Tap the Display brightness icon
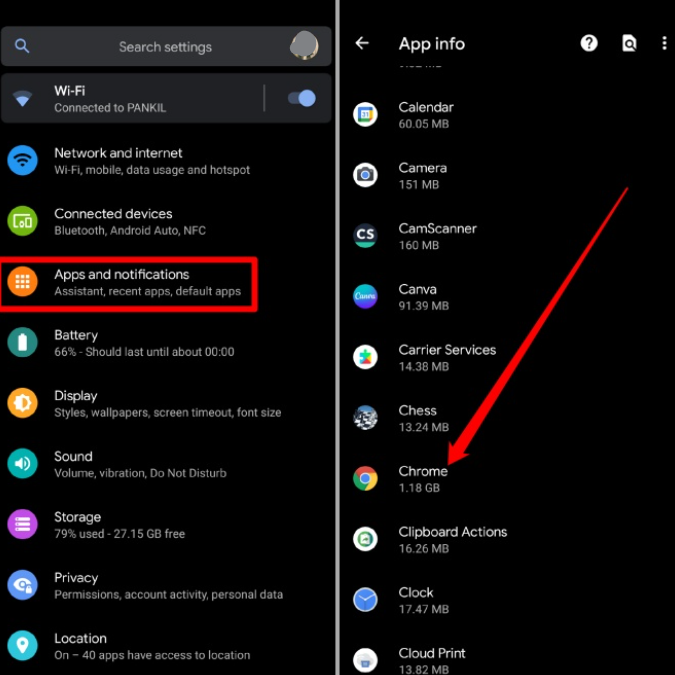The image size is (675, 675). pos(22,403)
